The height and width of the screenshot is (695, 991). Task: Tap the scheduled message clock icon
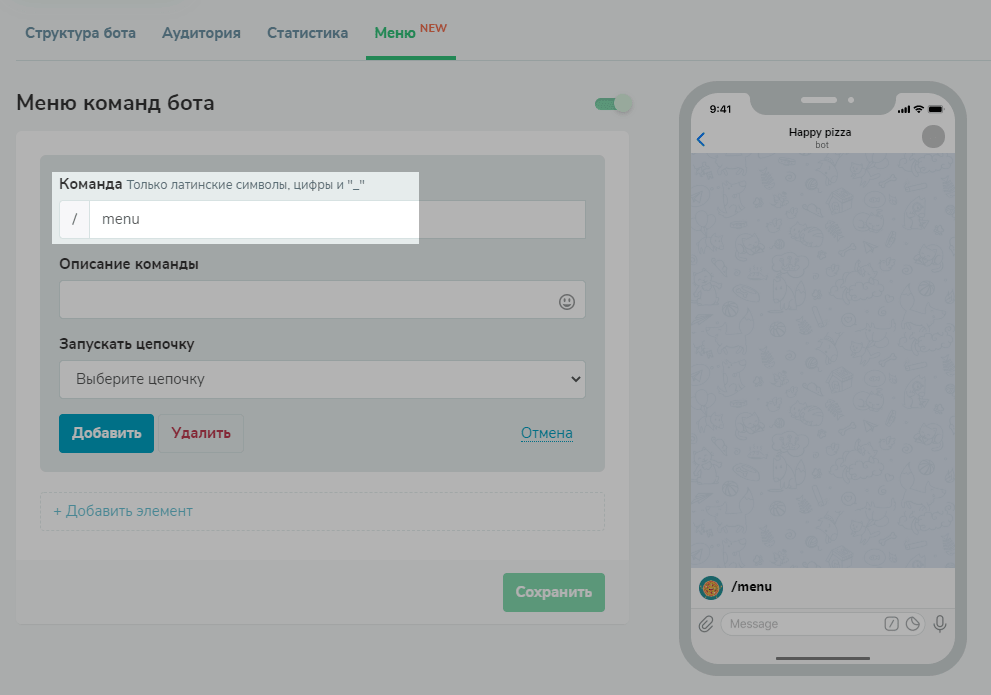coord(913,624)
